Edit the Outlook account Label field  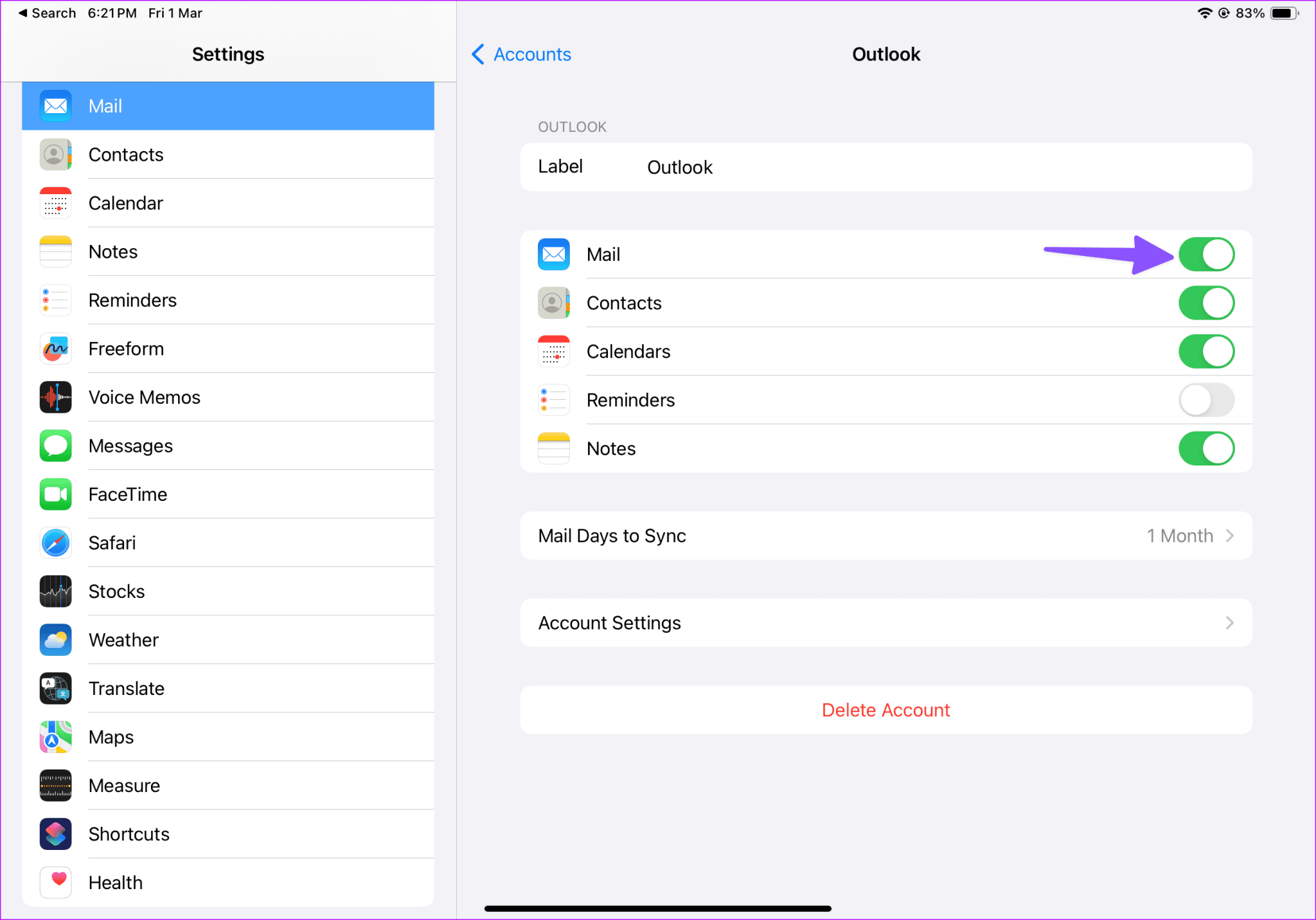point(679,167)
